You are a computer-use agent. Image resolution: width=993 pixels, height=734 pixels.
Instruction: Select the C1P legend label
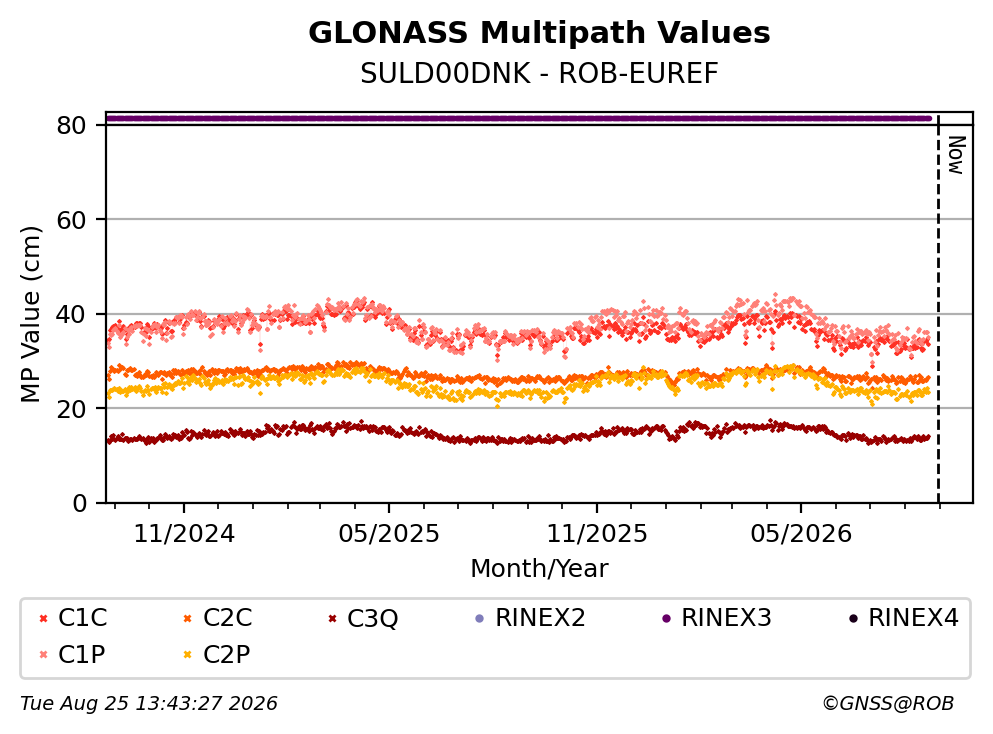[x=82, y=654]
